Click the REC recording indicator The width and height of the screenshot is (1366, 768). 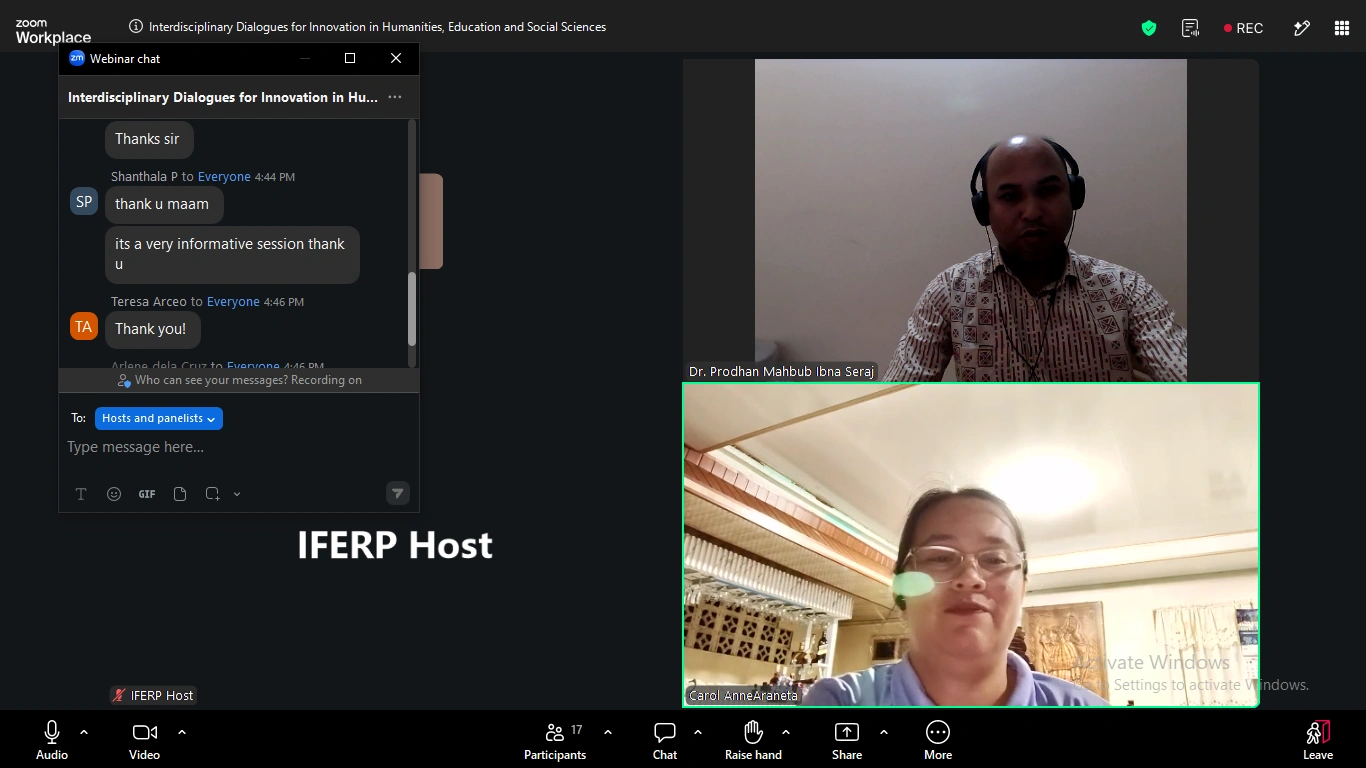click(x=1243, y=28)
